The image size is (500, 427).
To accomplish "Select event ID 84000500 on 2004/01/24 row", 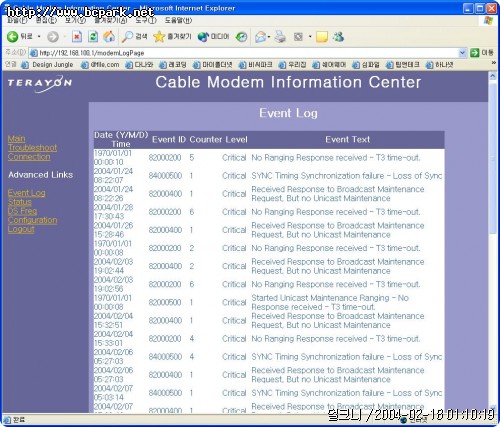I will pyautogui.click(x=165, y=175).
